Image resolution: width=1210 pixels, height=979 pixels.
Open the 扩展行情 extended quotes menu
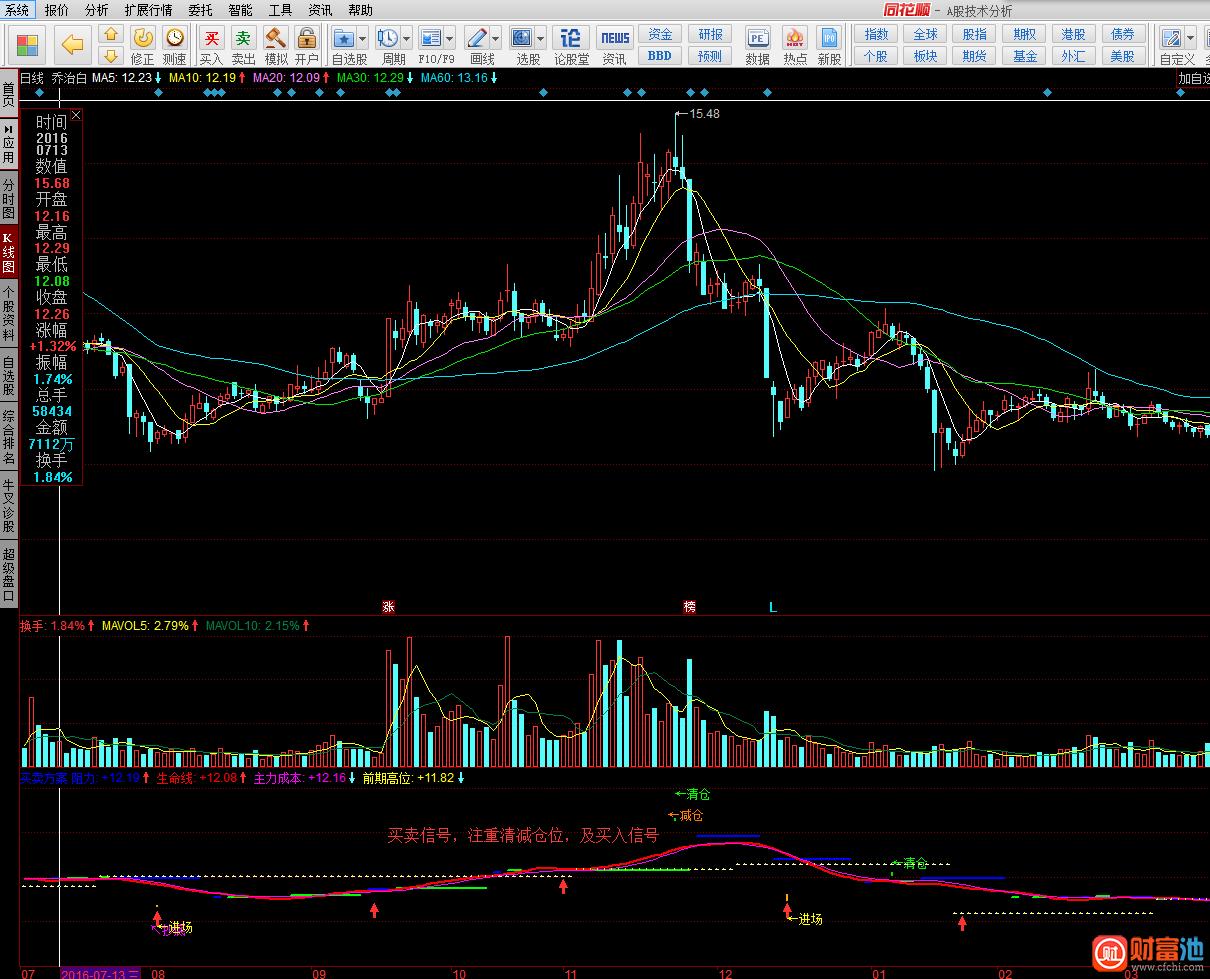[148, 10]
